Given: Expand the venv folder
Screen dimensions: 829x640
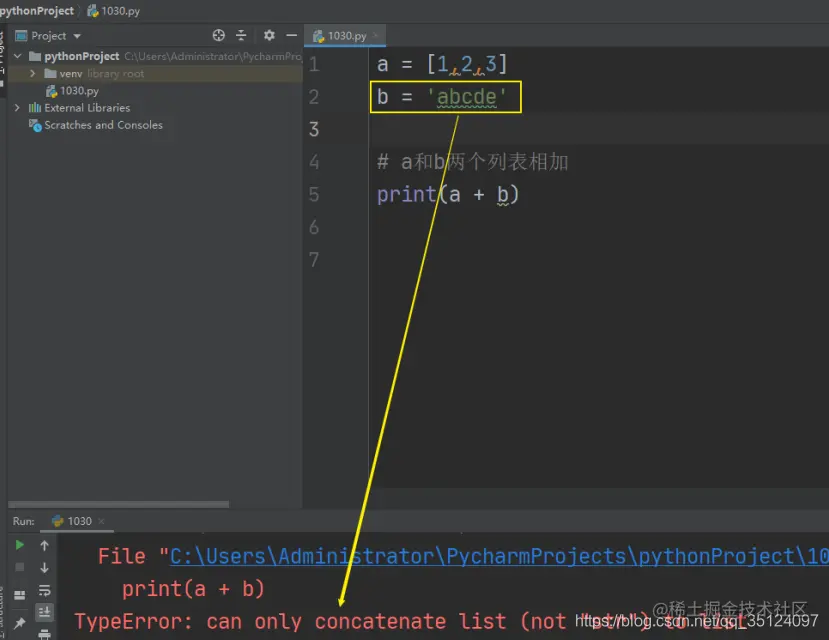Looking at the screenshot, I should [33, 73].
